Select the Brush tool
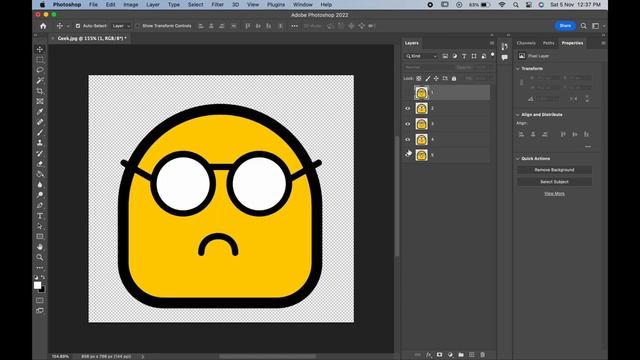Image resolution: width=640 pixels, height=360 pixels. point(40,133)
